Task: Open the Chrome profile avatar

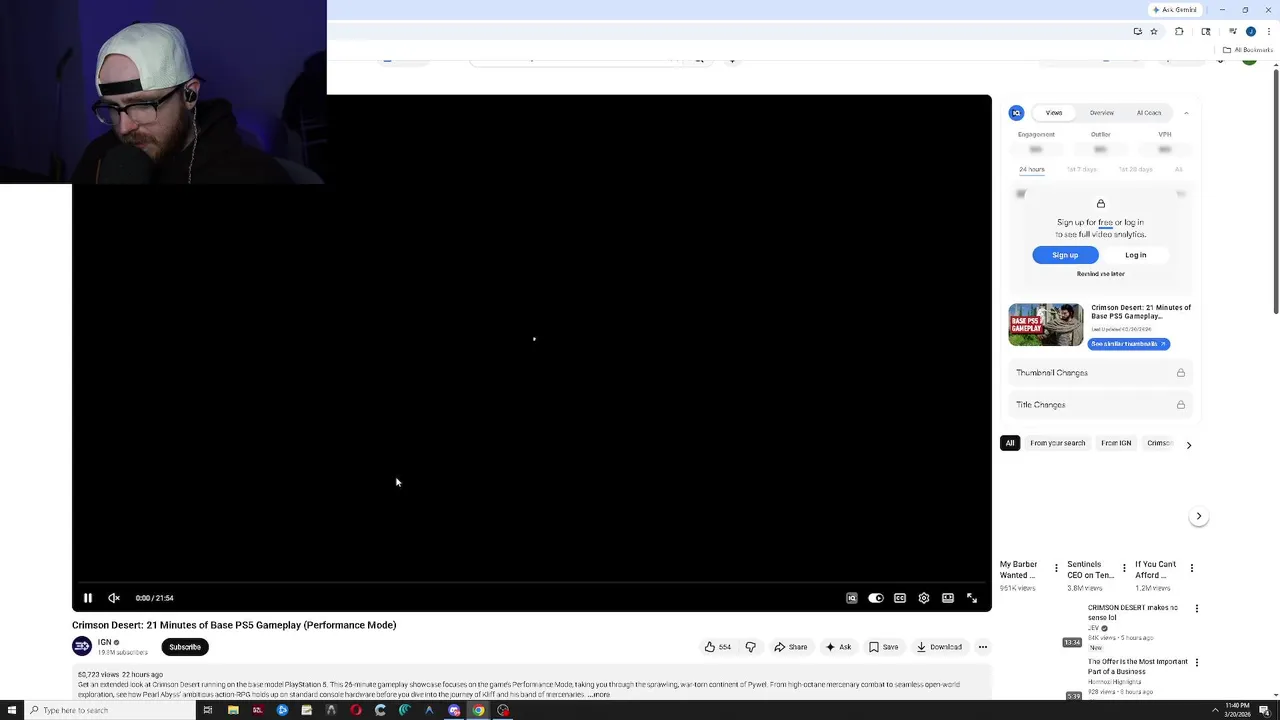Action: tap(1250, 31)
